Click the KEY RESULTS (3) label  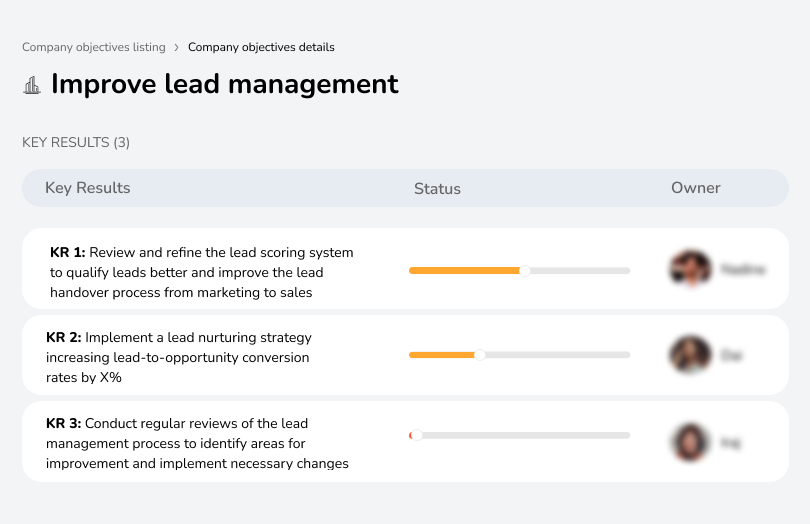[x=76, y=143]
